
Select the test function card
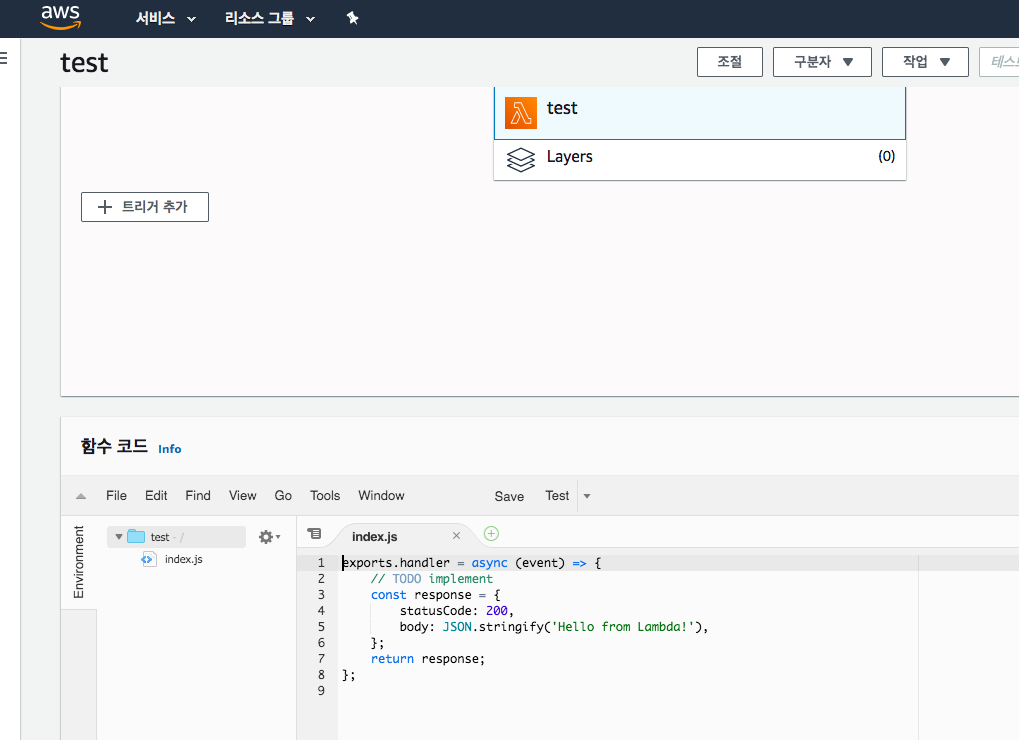tap(700, 113)
